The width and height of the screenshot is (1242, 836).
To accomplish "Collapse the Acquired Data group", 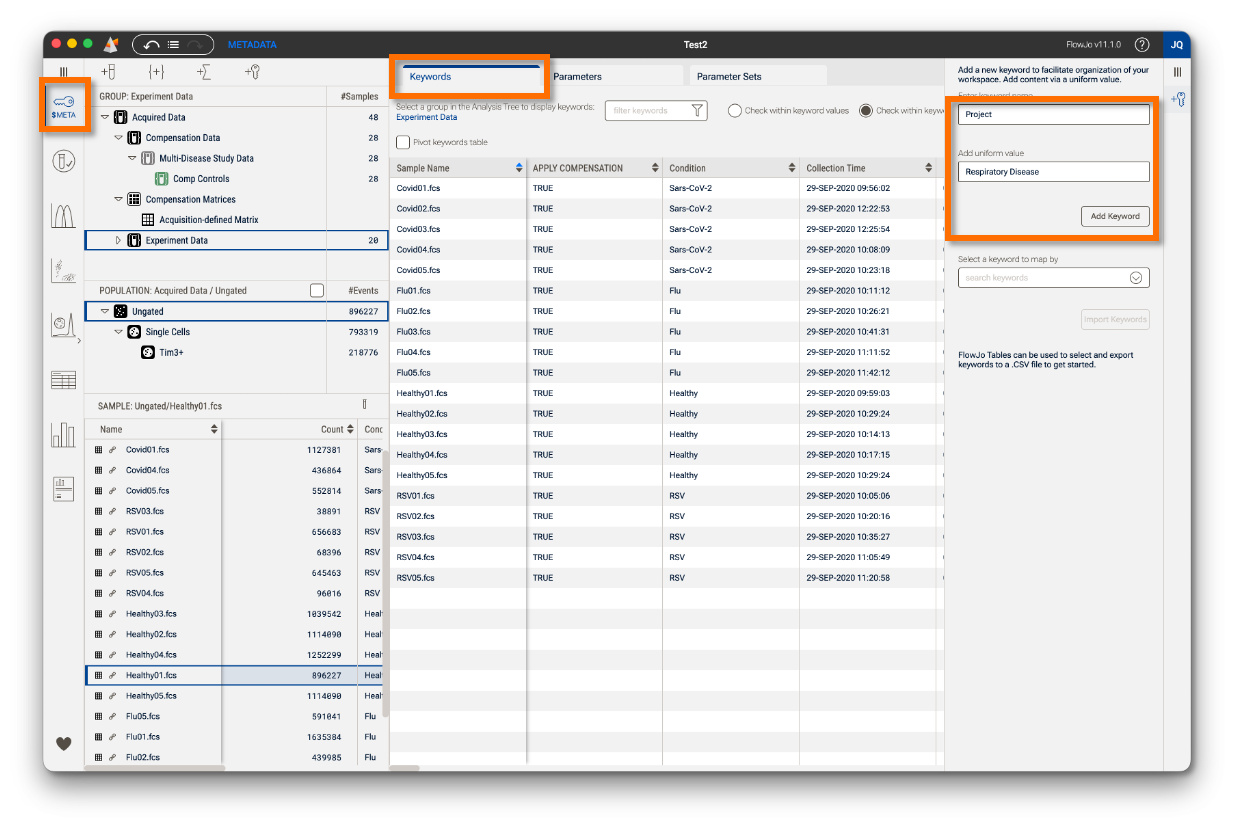I will (105, 118).
